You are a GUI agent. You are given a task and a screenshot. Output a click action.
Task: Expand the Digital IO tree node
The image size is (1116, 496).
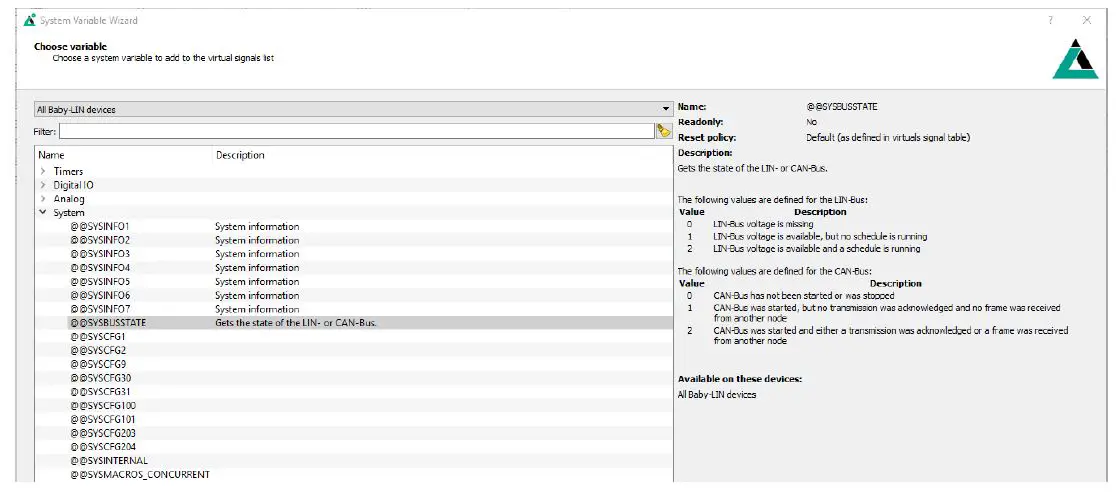point(43,185)
